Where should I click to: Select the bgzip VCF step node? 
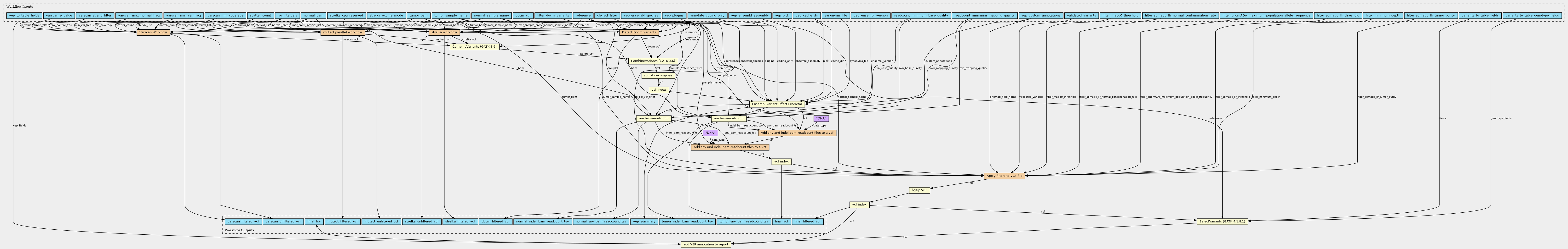[919, 190]
